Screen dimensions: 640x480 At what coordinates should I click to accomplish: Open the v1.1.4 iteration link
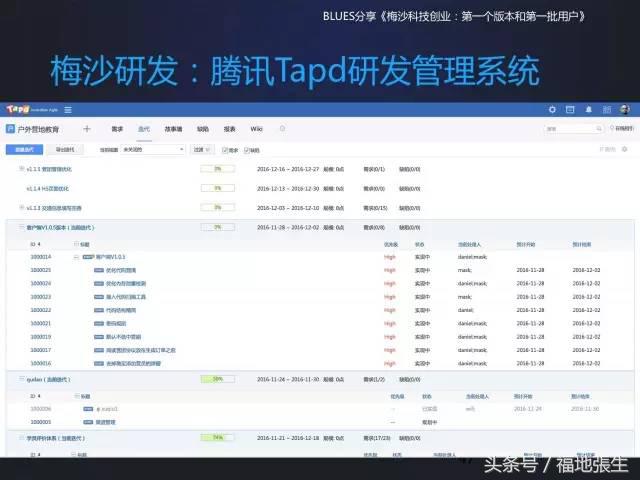coord(47,189)
